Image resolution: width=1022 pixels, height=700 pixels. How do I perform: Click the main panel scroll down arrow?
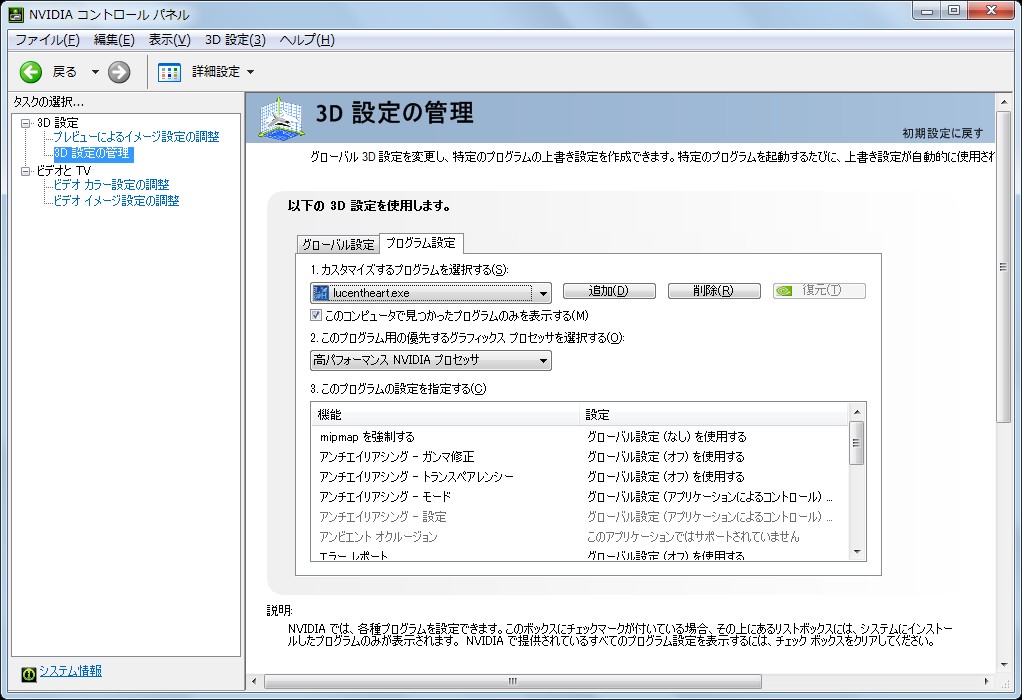click(1004, 665)
